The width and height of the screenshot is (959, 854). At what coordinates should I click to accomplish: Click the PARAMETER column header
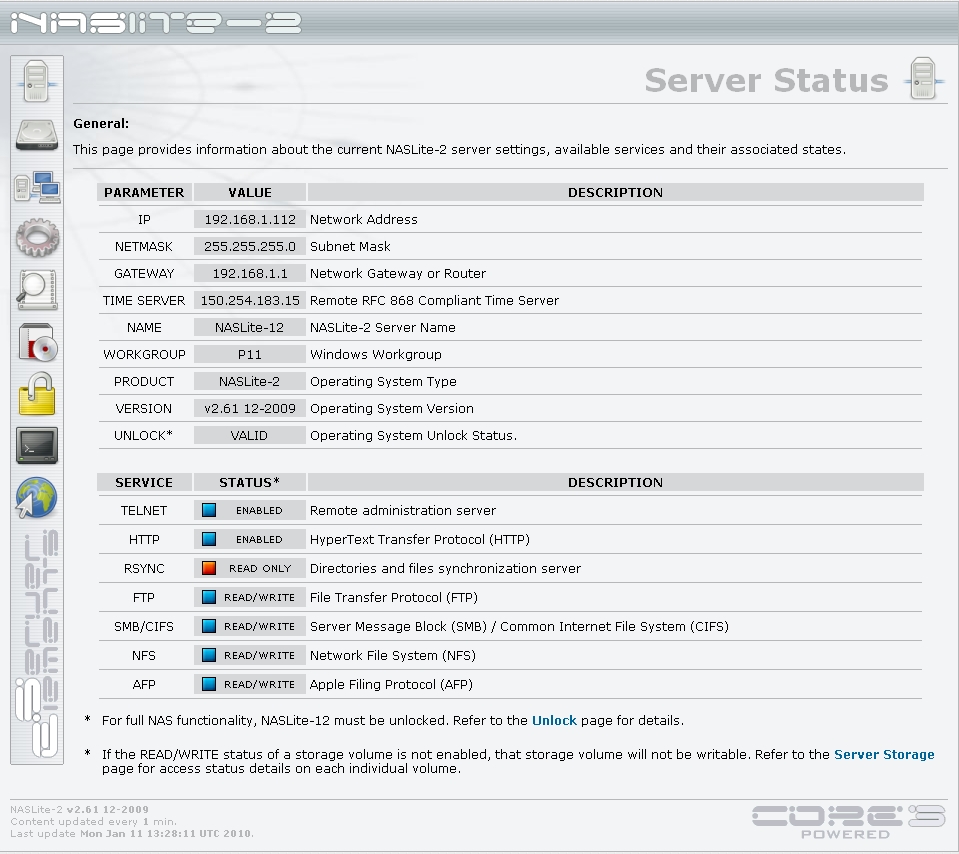(x=144, y=192)
